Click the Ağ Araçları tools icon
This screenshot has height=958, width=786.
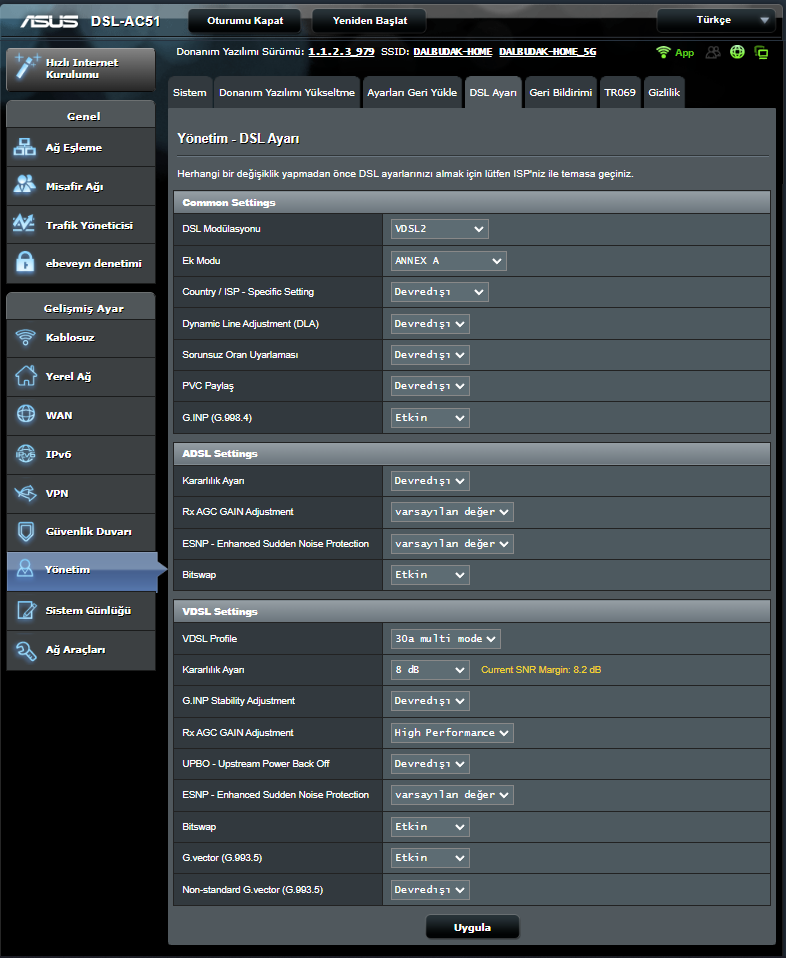(26, 649)
